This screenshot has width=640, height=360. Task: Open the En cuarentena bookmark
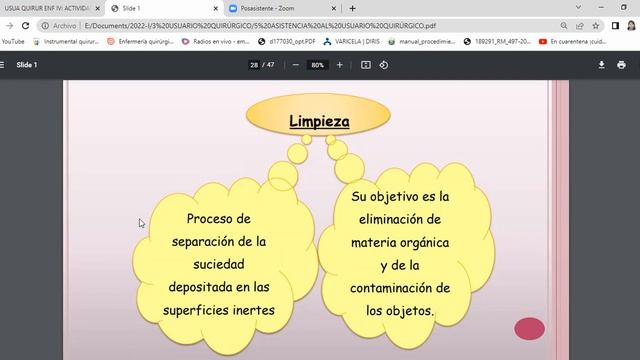click(573, 42)
